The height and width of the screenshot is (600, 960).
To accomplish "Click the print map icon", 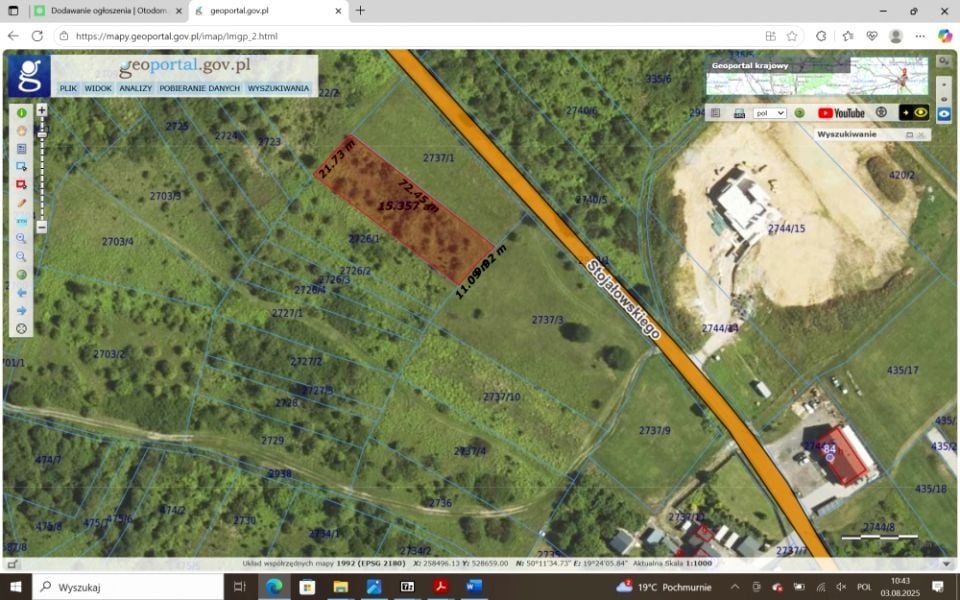I will (739, 113).
